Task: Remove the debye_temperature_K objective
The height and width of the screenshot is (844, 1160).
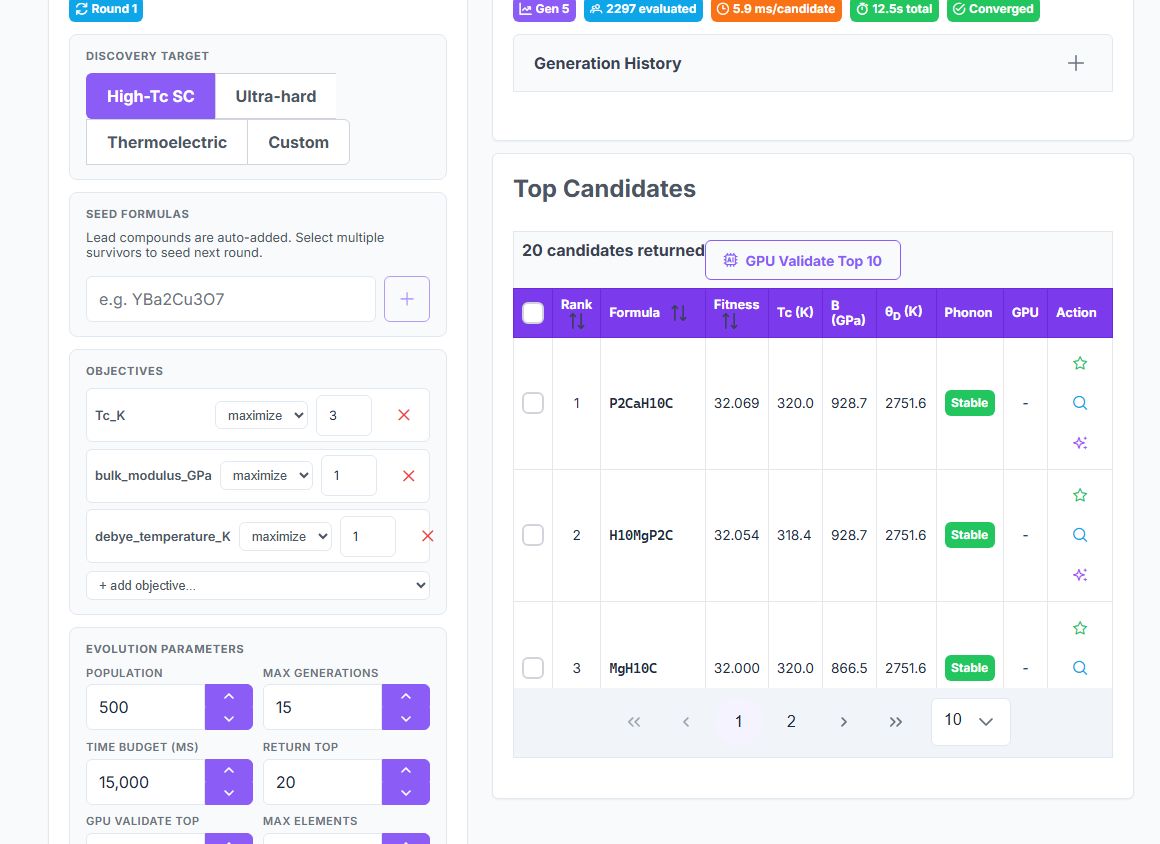Action: (x=427, y=536)
